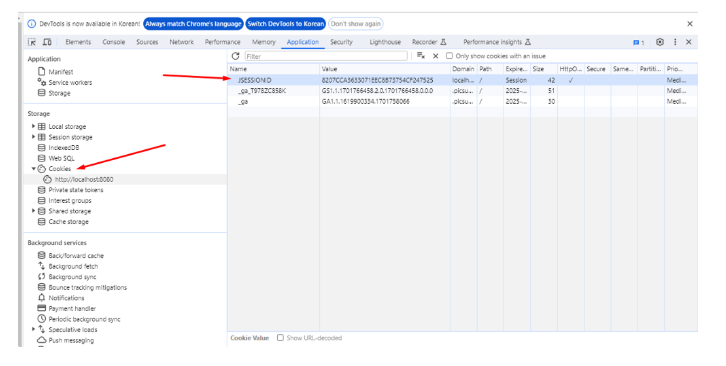Open the Security tab
The height and width of the screenshot is (366, 726).
[x=342, y=42]
